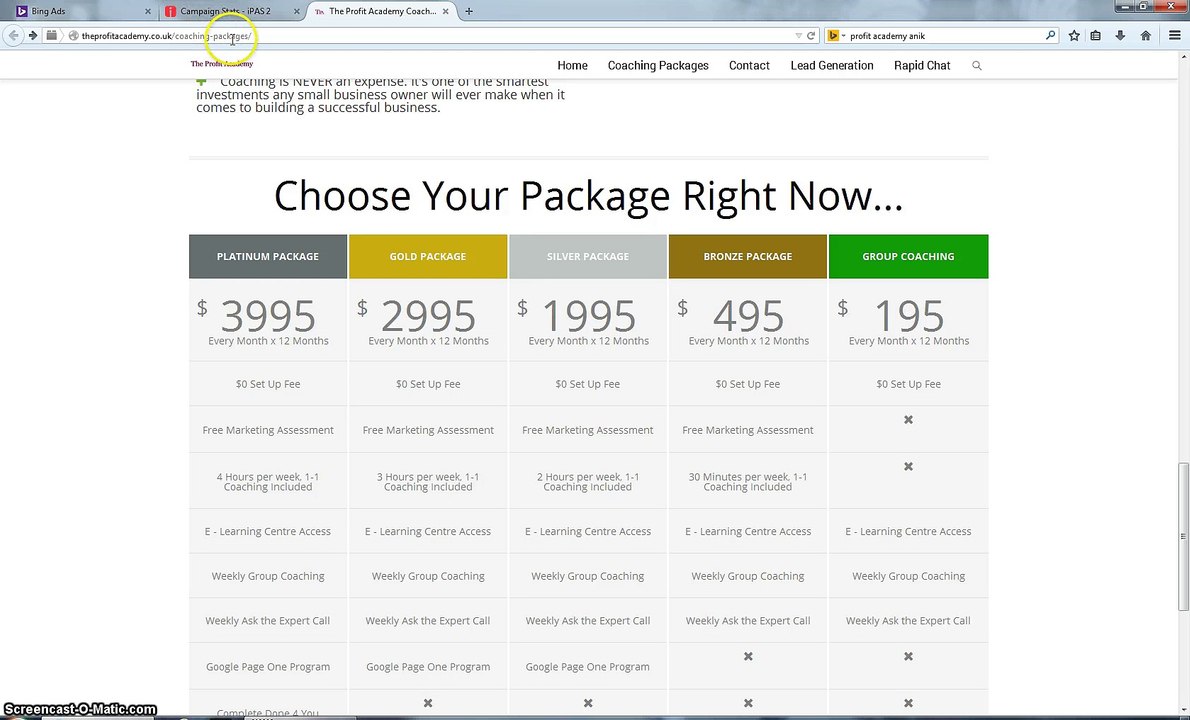The height and width of the screenshot is (720, 1190).
Task: Open the Home nav link
Action: pos(572,65)
